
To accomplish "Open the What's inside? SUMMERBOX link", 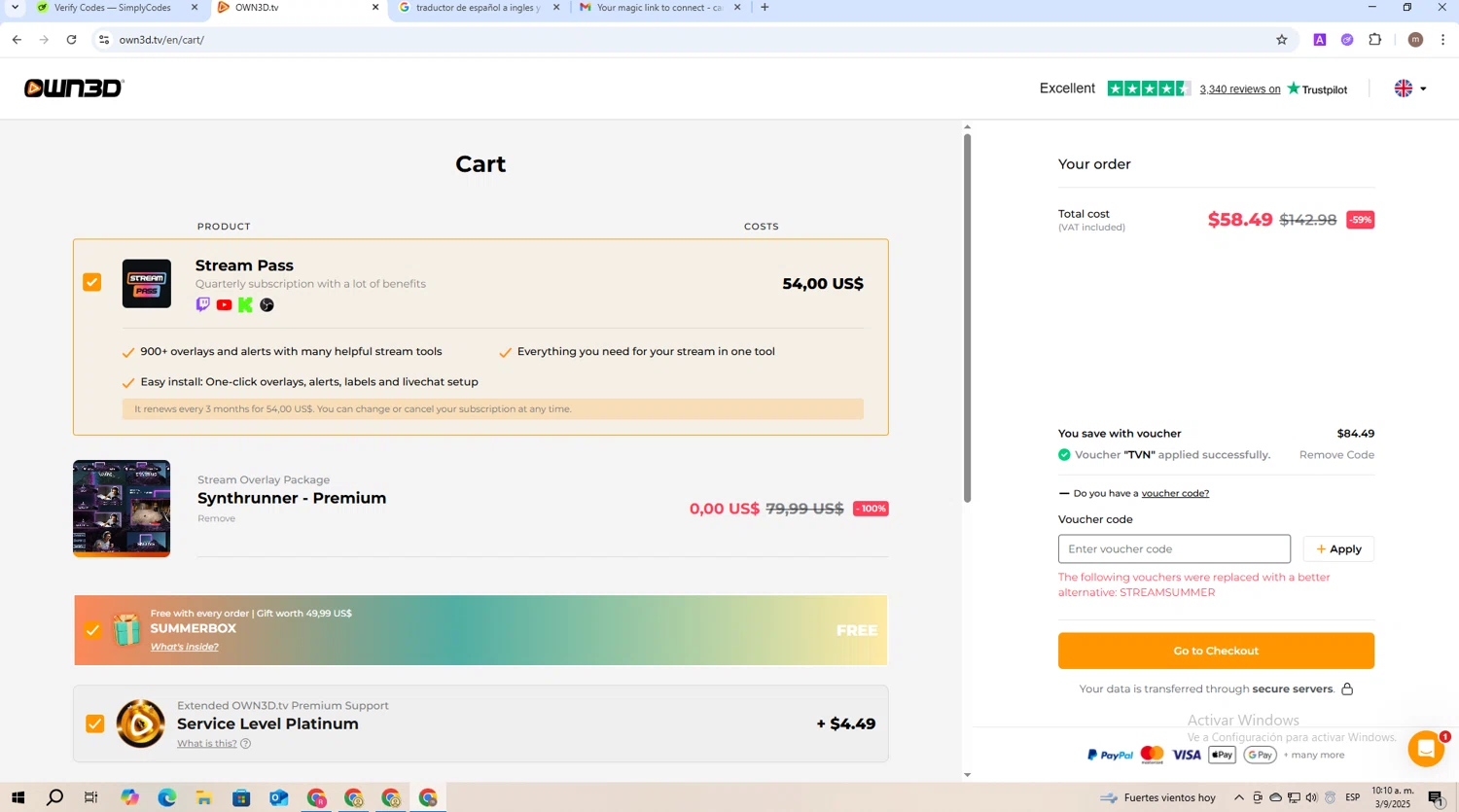I will tap(184, 647).
